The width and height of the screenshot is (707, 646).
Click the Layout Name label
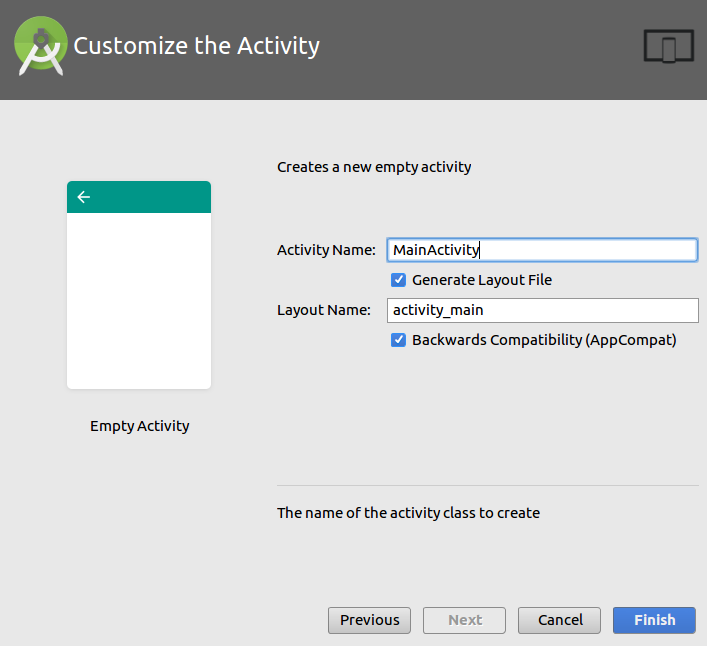323,310
